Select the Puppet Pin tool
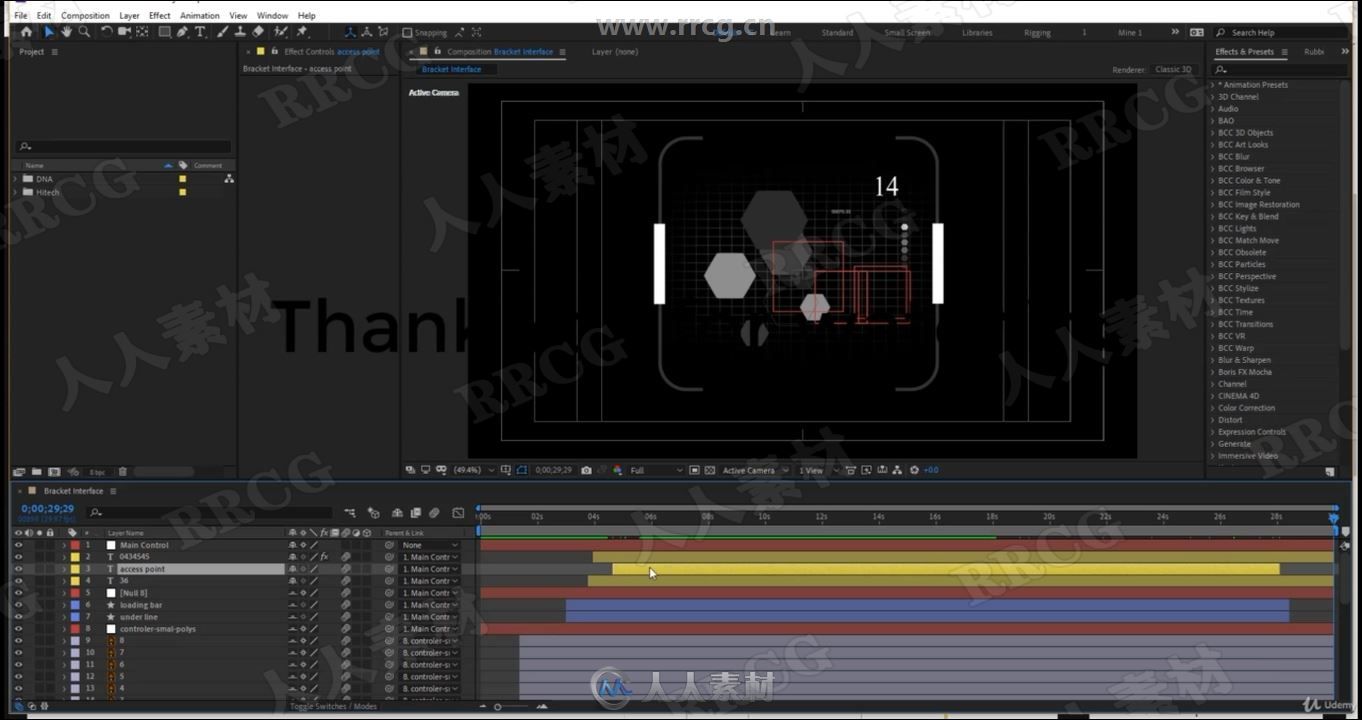 pyautogui.click(x=301, y=32)
